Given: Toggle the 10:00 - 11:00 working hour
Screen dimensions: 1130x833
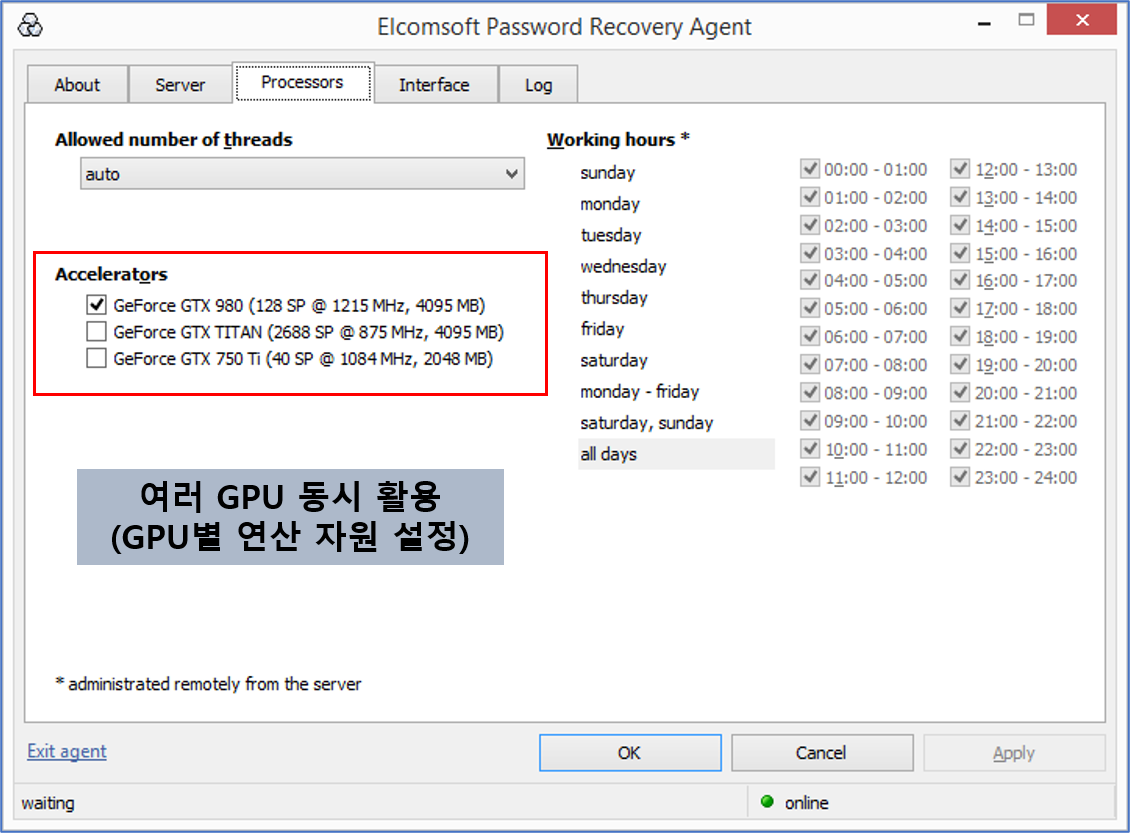Looking at the screenshot, I should [810, 449].
